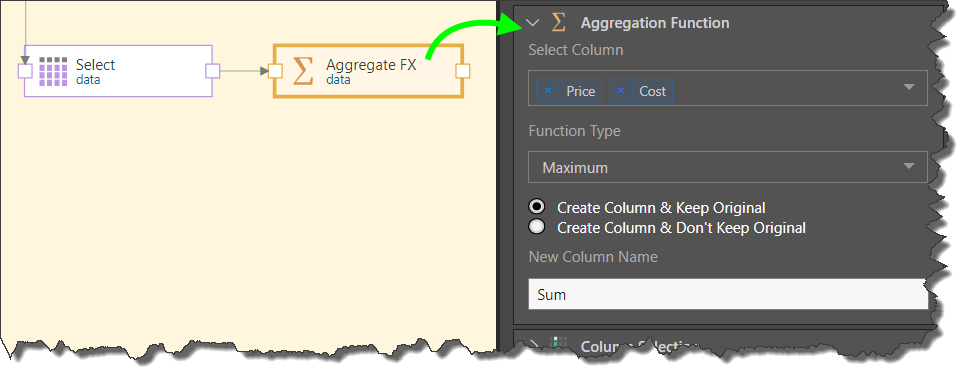Click the Select node output port
Screen dimensions: 971x382
coord(212,71)
